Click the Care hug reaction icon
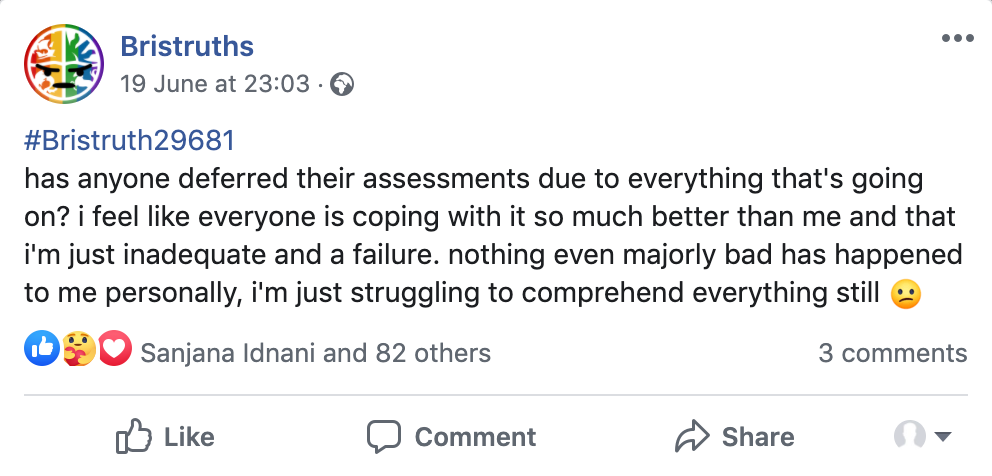This screenshot has width=992, height=476. coord(78,352)
